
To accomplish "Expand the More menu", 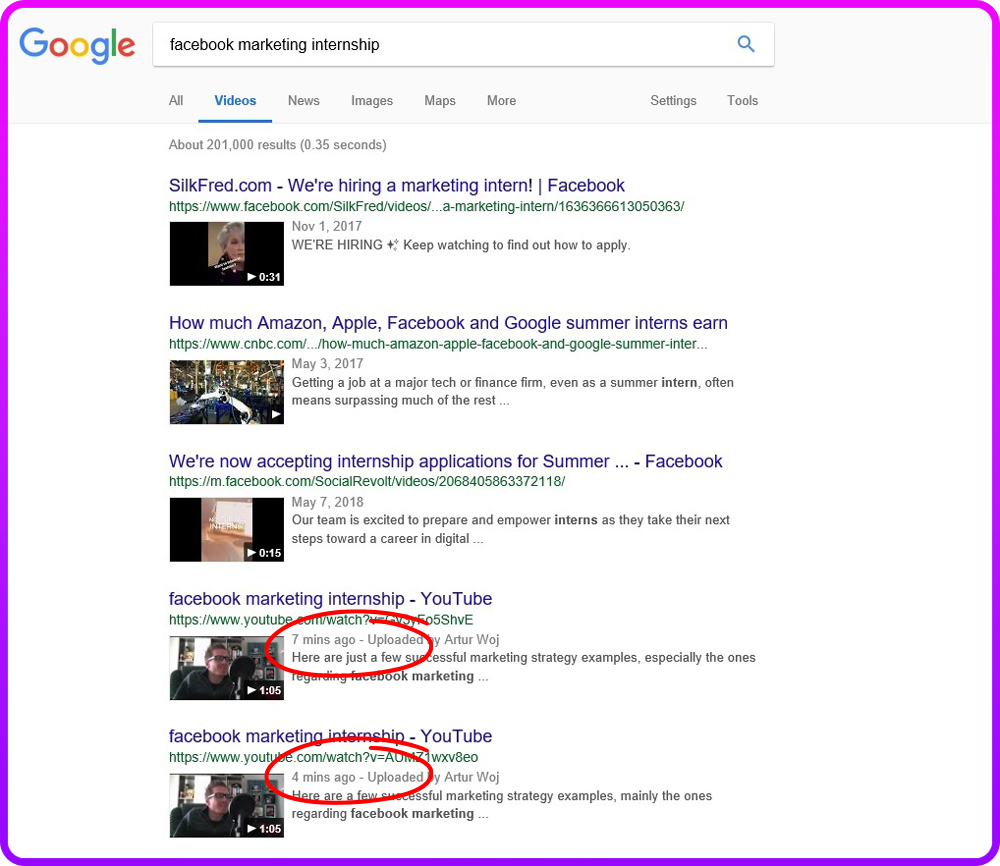I will pyautogui.click(x=501, y=101).
